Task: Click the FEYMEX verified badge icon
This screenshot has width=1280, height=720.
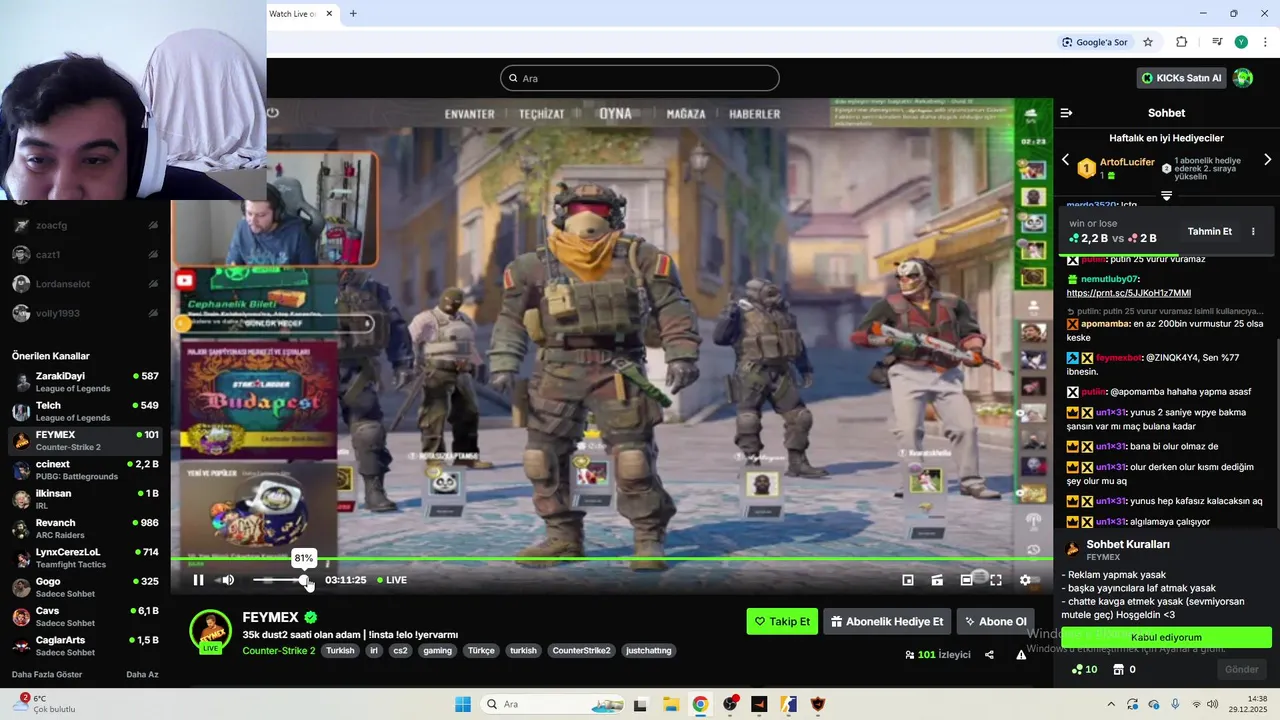Action: click(x=311, y=618)
